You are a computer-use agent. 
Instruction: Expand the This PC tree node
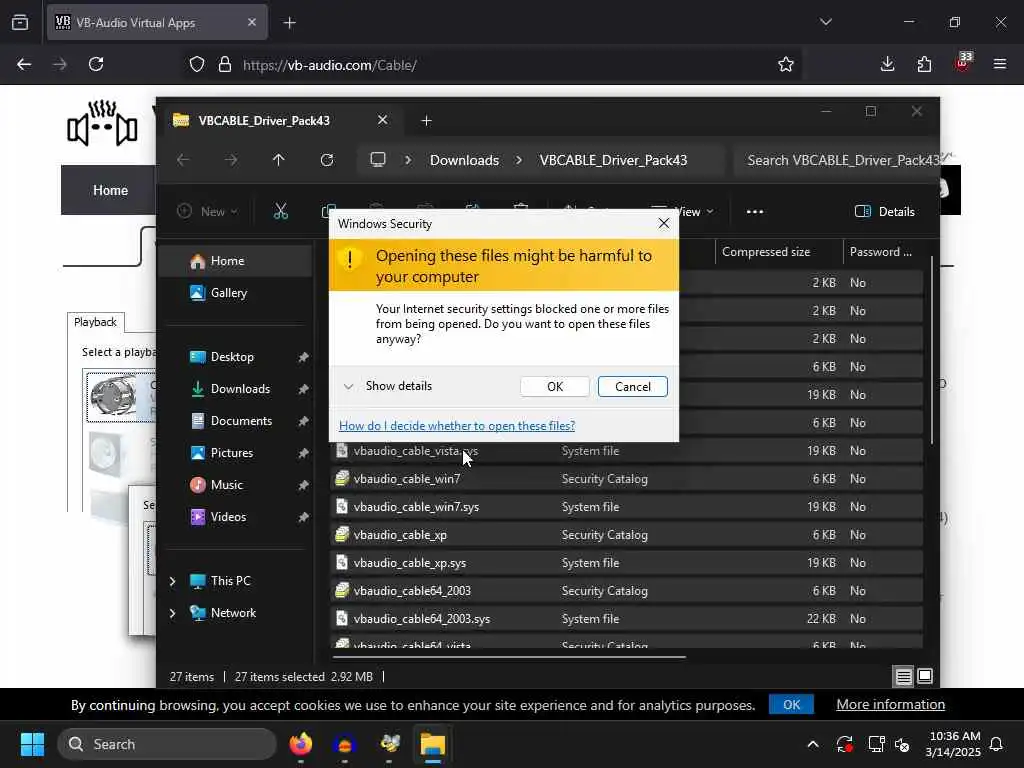coord(172,581)
